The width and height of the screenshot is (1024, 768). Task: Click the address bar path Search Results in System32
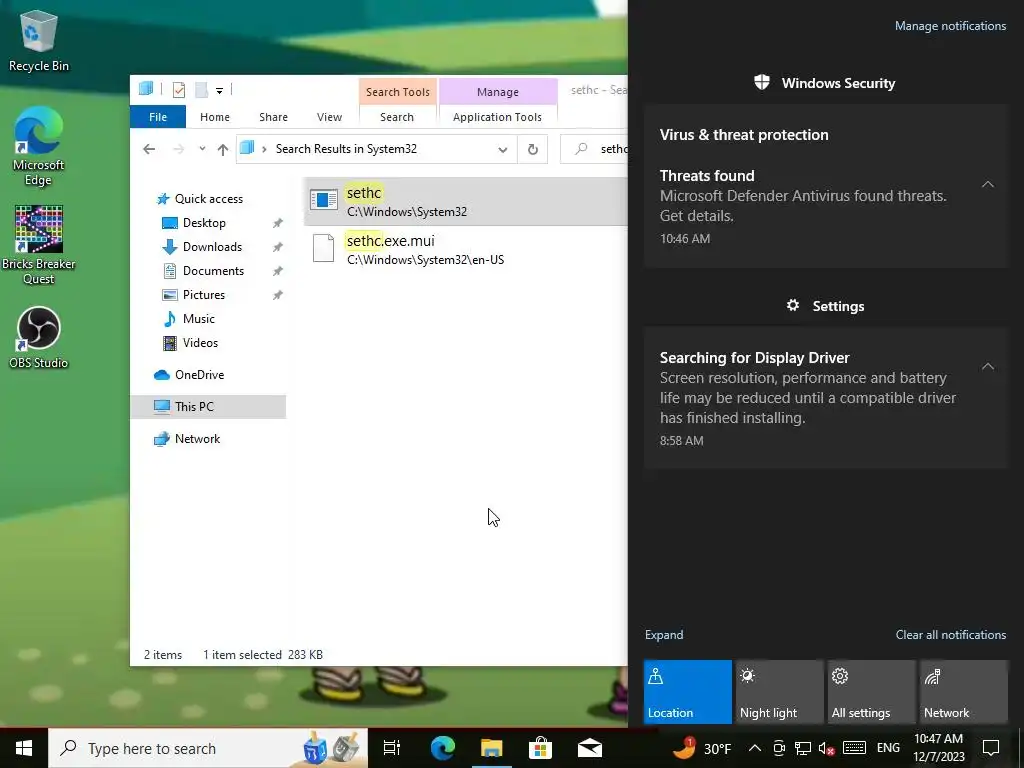pyautogui.click(x=346, y=149)
